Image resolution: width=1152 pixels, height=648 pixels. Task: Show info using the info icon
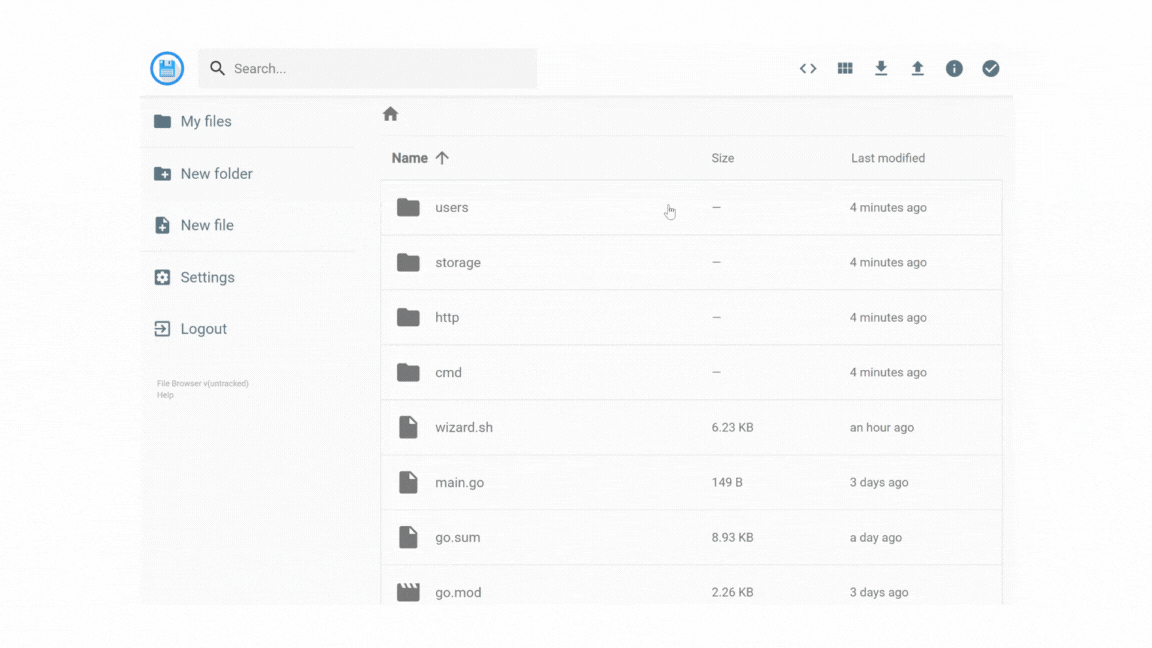click(x=954, y=69)
